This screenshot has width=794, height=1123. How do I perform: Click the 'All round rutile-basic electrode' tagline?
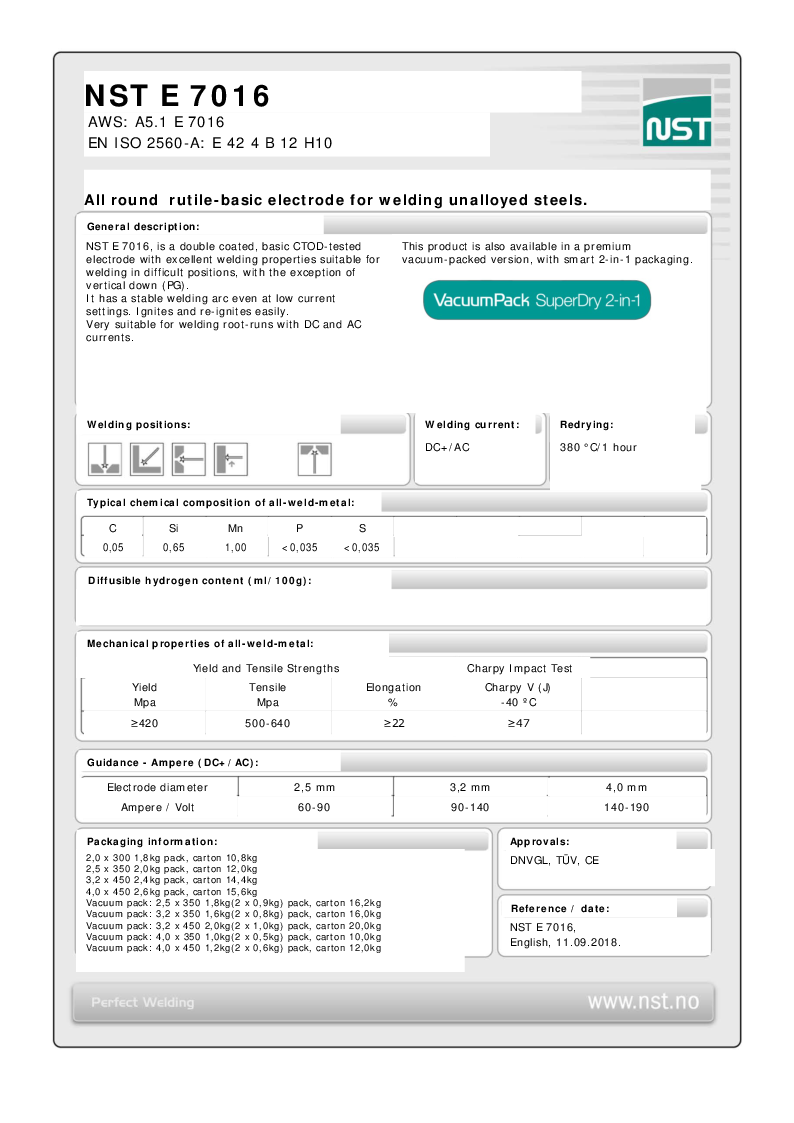pyautogui.click(x=335, y=201)
